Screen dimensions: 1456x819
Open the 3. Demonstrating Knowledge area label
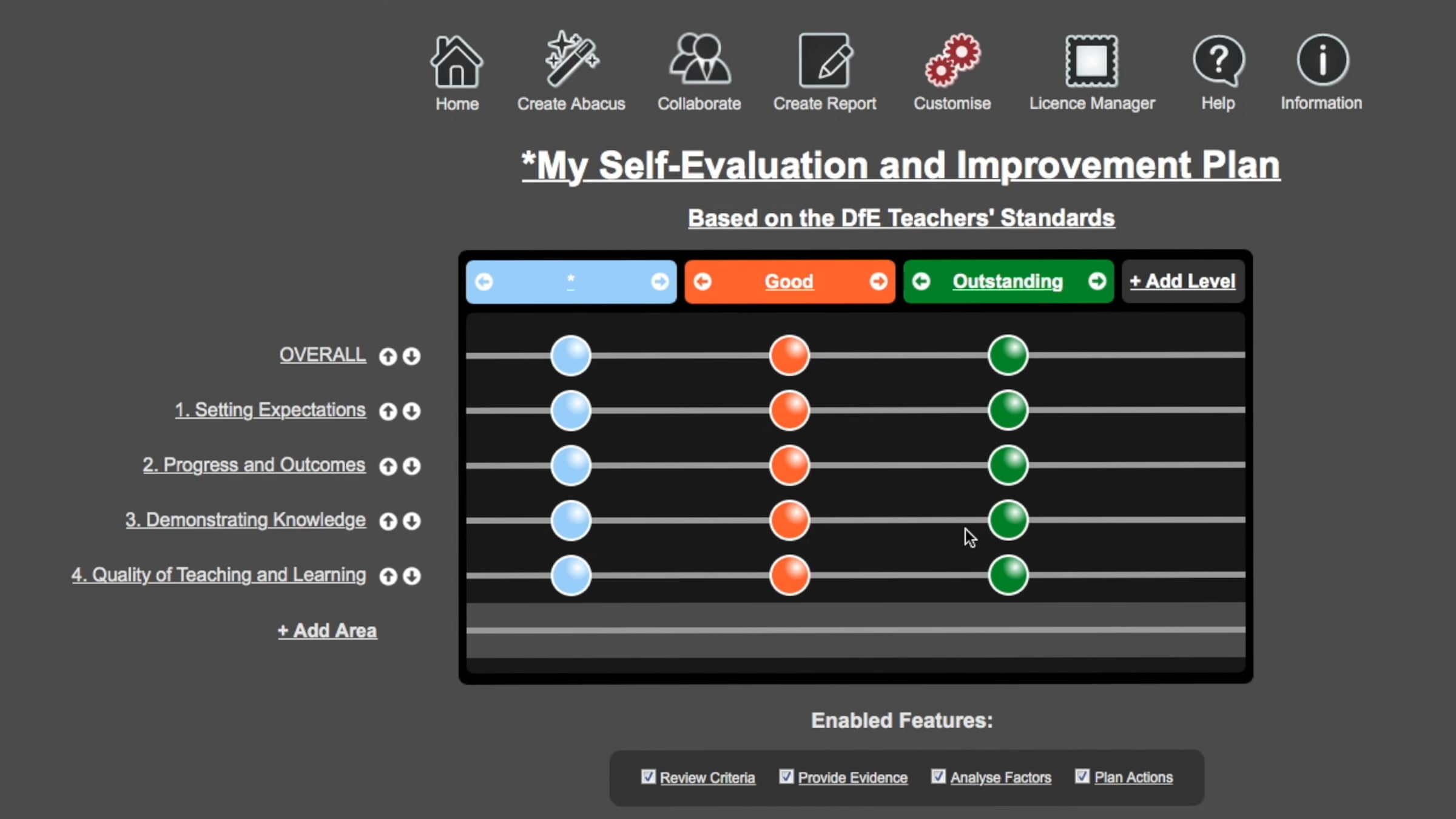pos(245,520)
